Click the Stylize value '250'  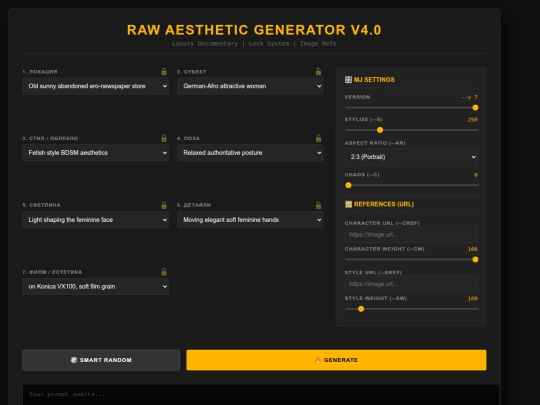click(x=472, y=120)
